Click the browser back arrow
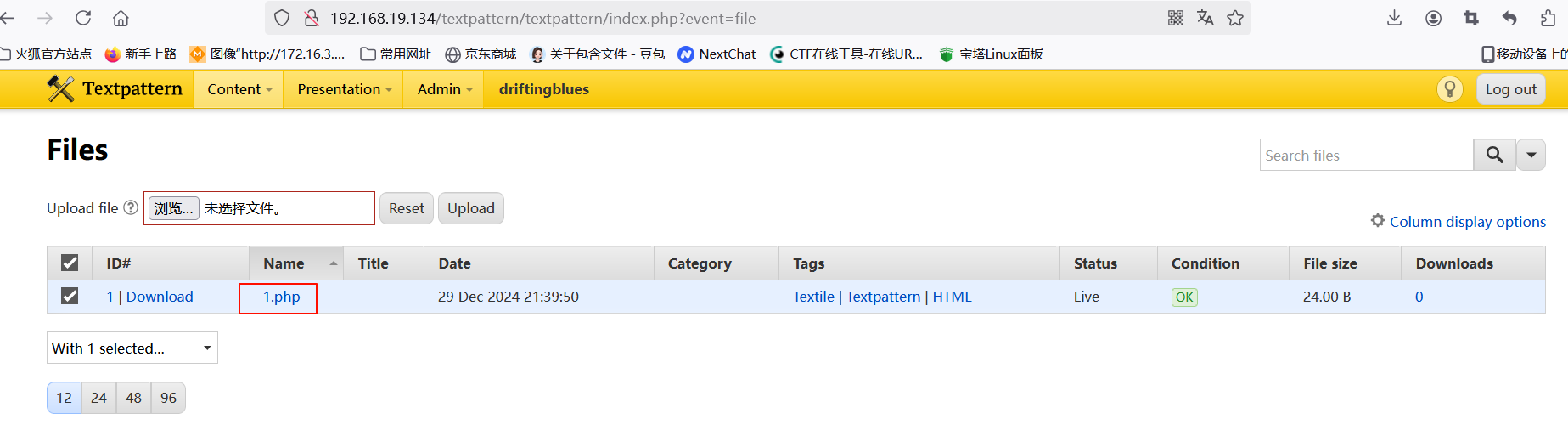Screen dimensions: 1568x436 [x=8, y=18]
